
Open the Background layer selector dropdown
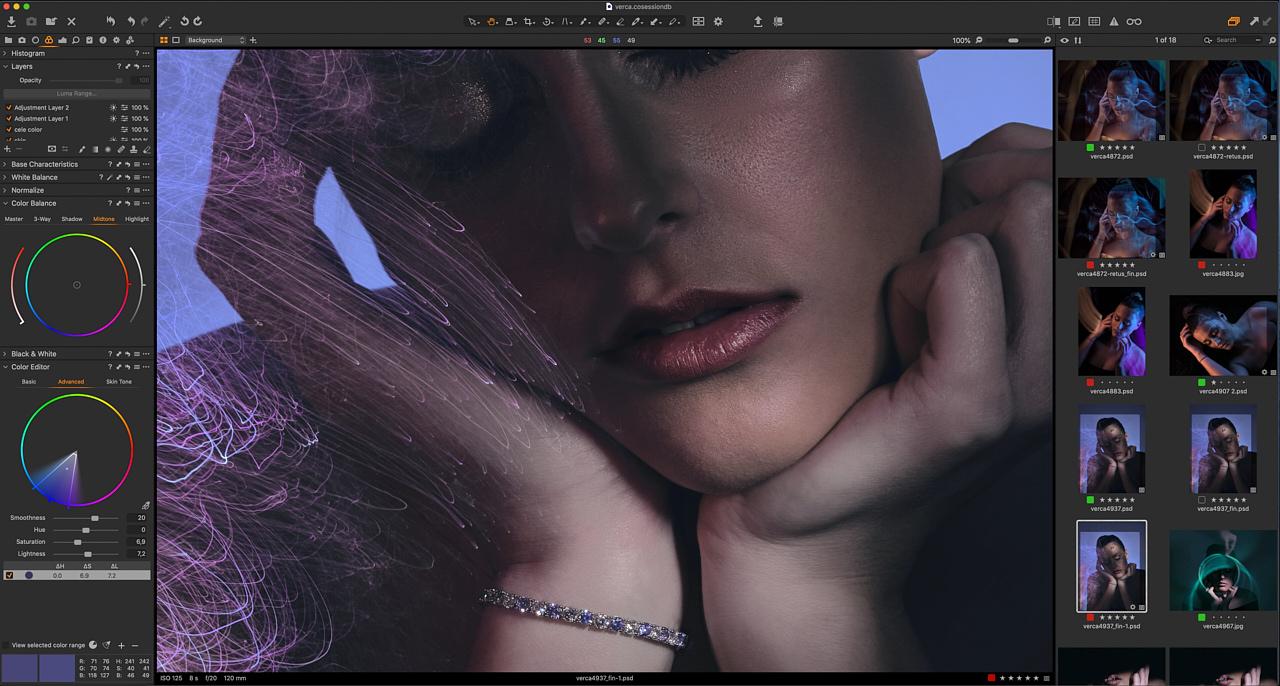(215, 40)
